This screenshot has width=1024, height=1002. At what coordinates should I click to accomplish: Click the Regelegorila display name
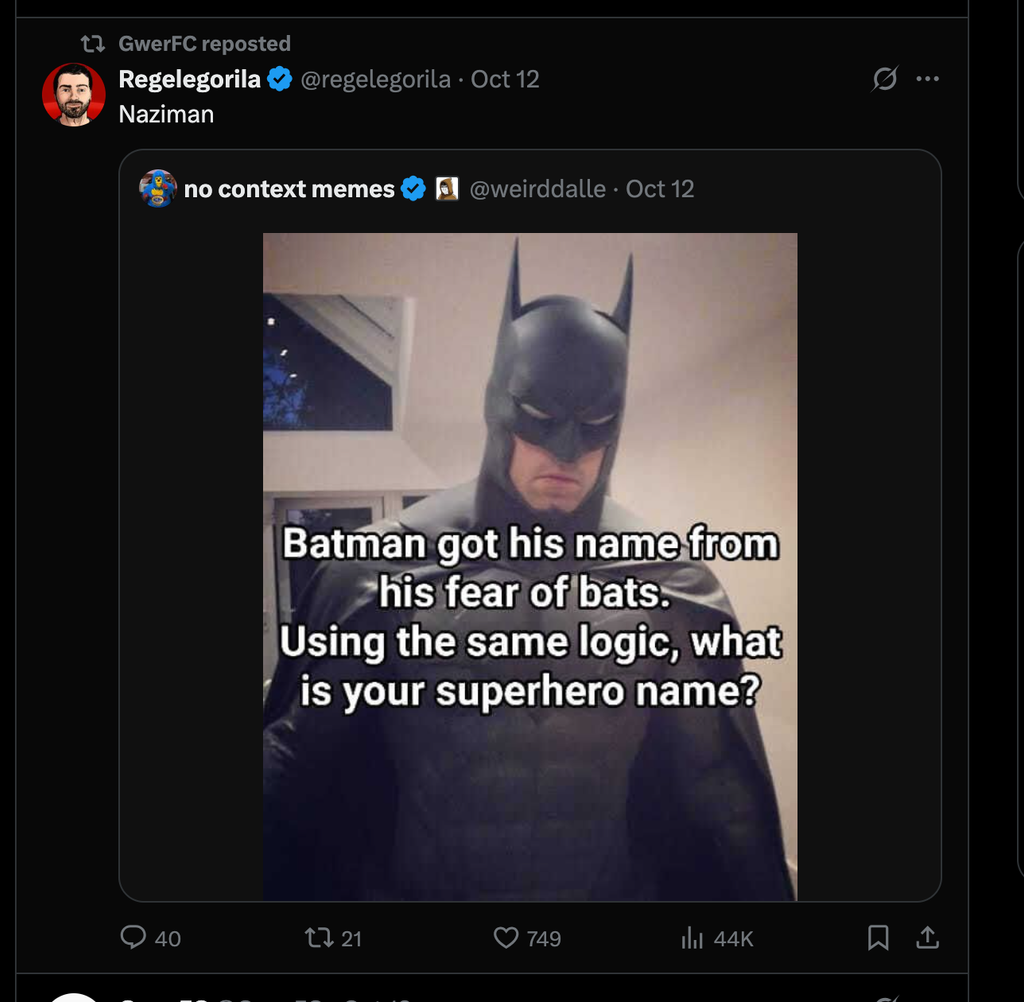pyautogui.click(x=189, y=79)
